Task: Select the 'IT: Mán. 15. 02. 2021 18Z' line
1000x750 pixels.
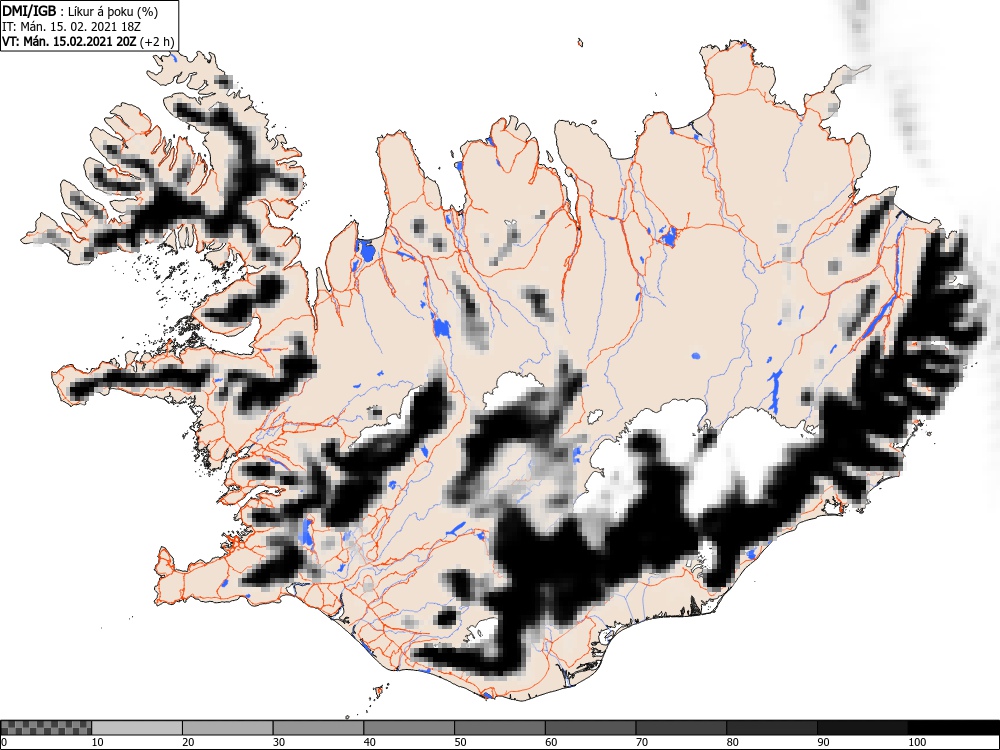Action: coord(71,27)
